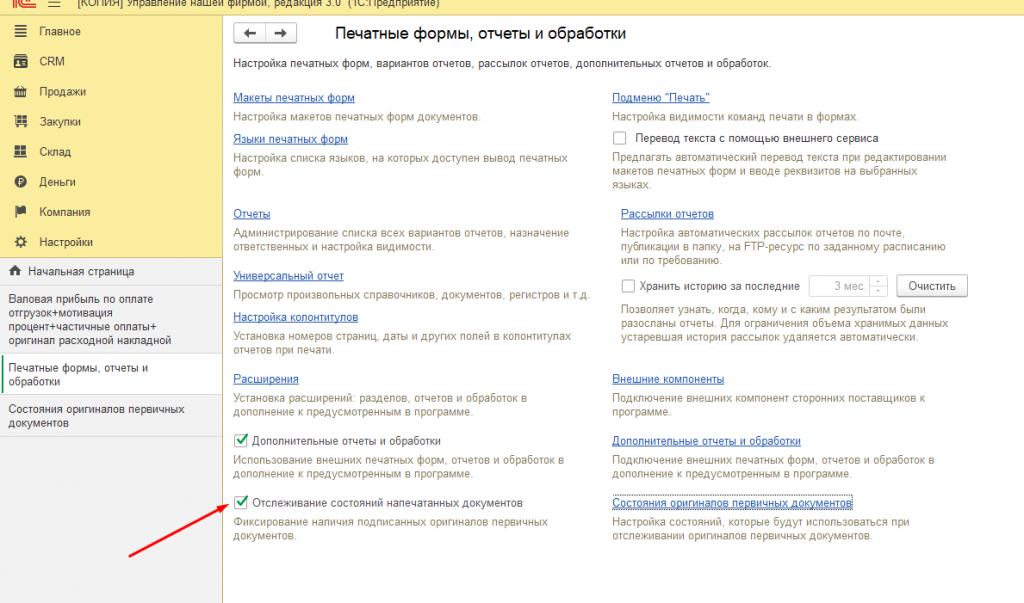Uncheck Дополнительные отчеты и обработки checkbox
This screenshot has height=603, width=1024.
click(241, 440)
